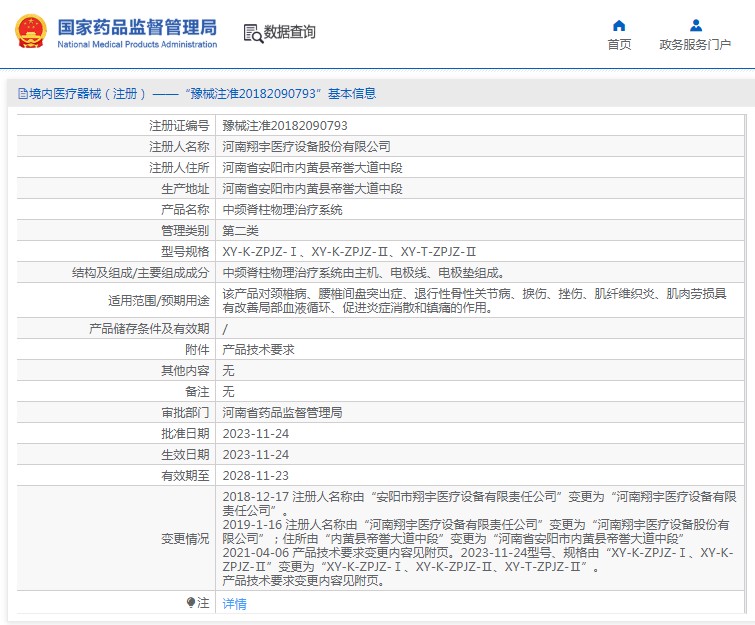Select the 附件 label

pyautogui.click(x=197, y=350)
